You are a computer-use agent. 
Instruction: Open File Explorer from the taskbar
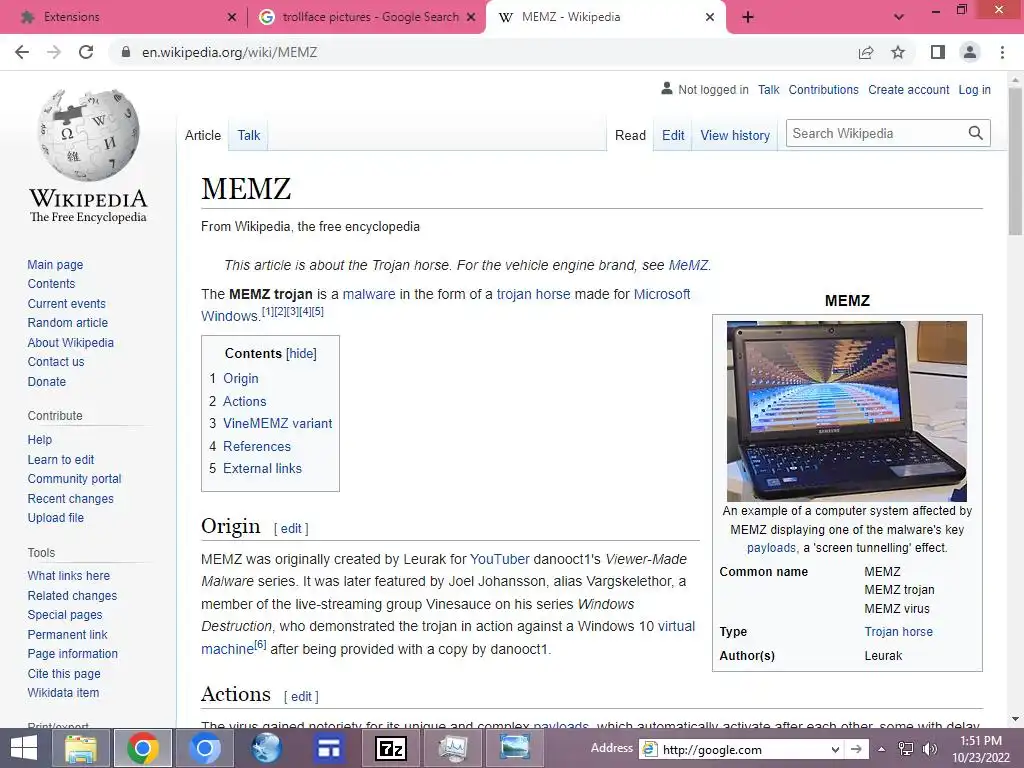click(81, 748)
